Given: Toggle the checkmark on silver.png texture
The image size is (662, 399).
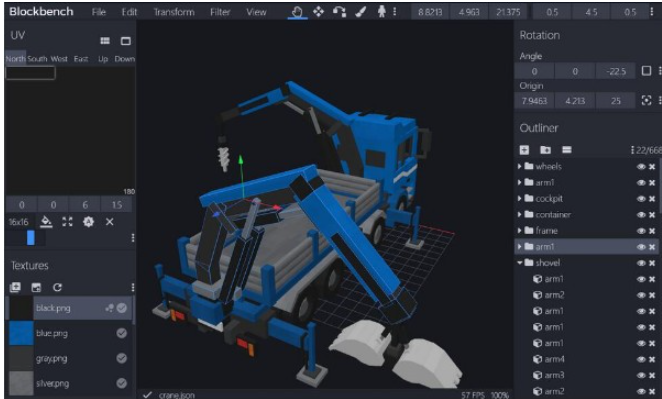Looking at the screenshot, I should (x=122, y=383).
